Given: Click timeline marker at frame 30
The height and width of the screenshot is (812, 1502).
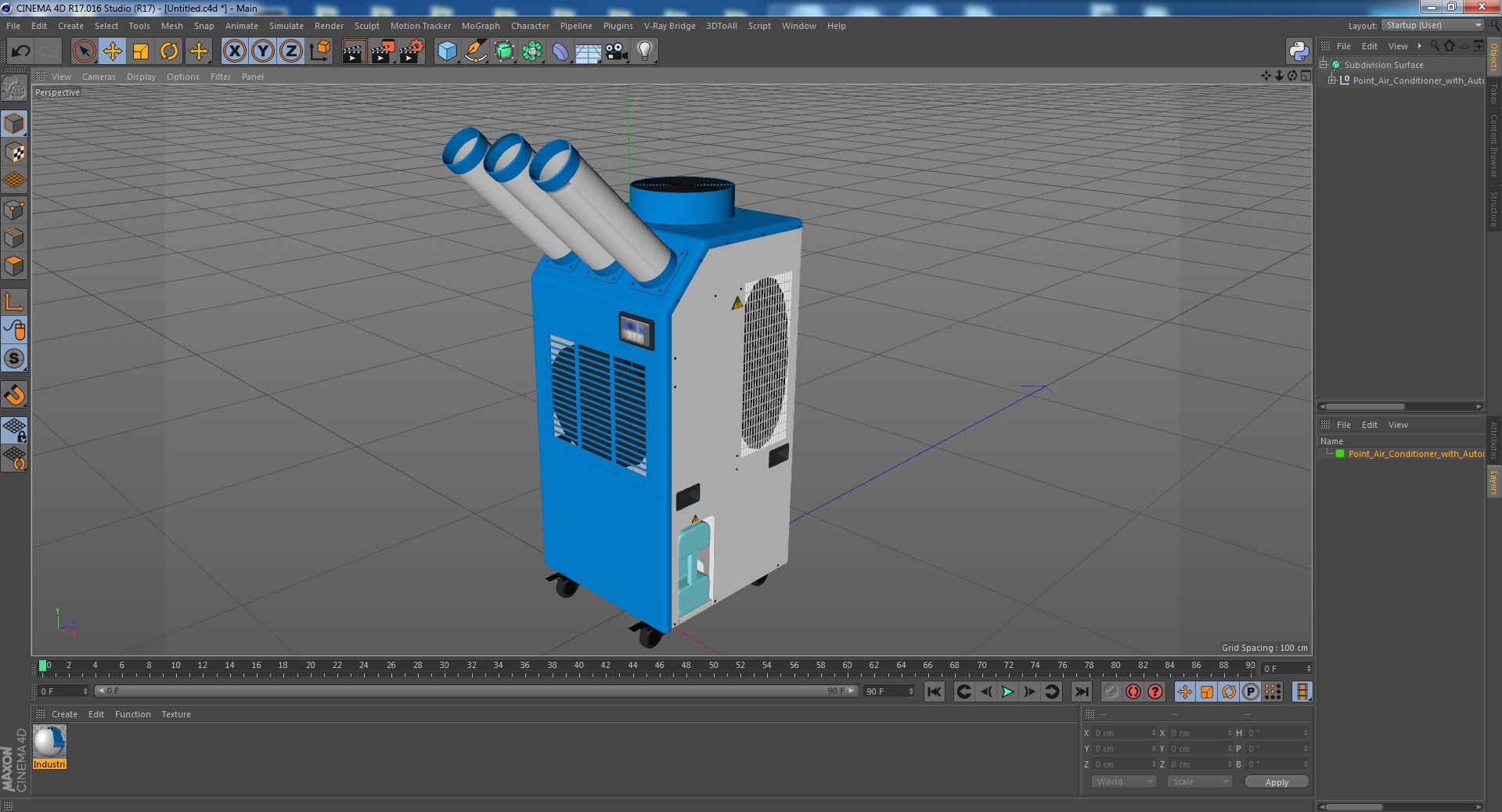Looking at the screenshot, I should tap(444, 666).
